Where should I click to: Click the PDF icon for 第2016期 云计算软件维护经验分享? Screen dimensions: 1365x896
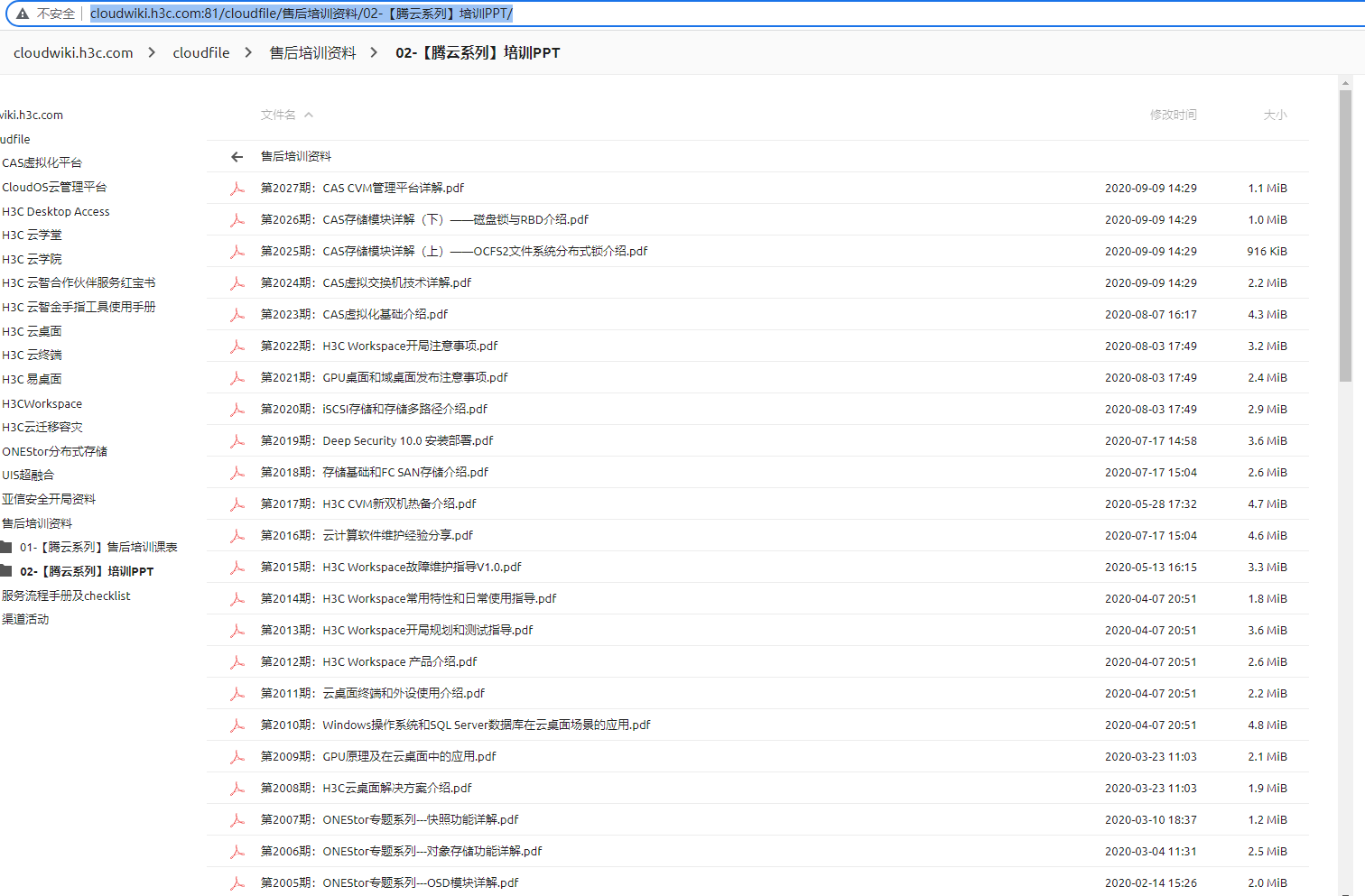[237, 536]
